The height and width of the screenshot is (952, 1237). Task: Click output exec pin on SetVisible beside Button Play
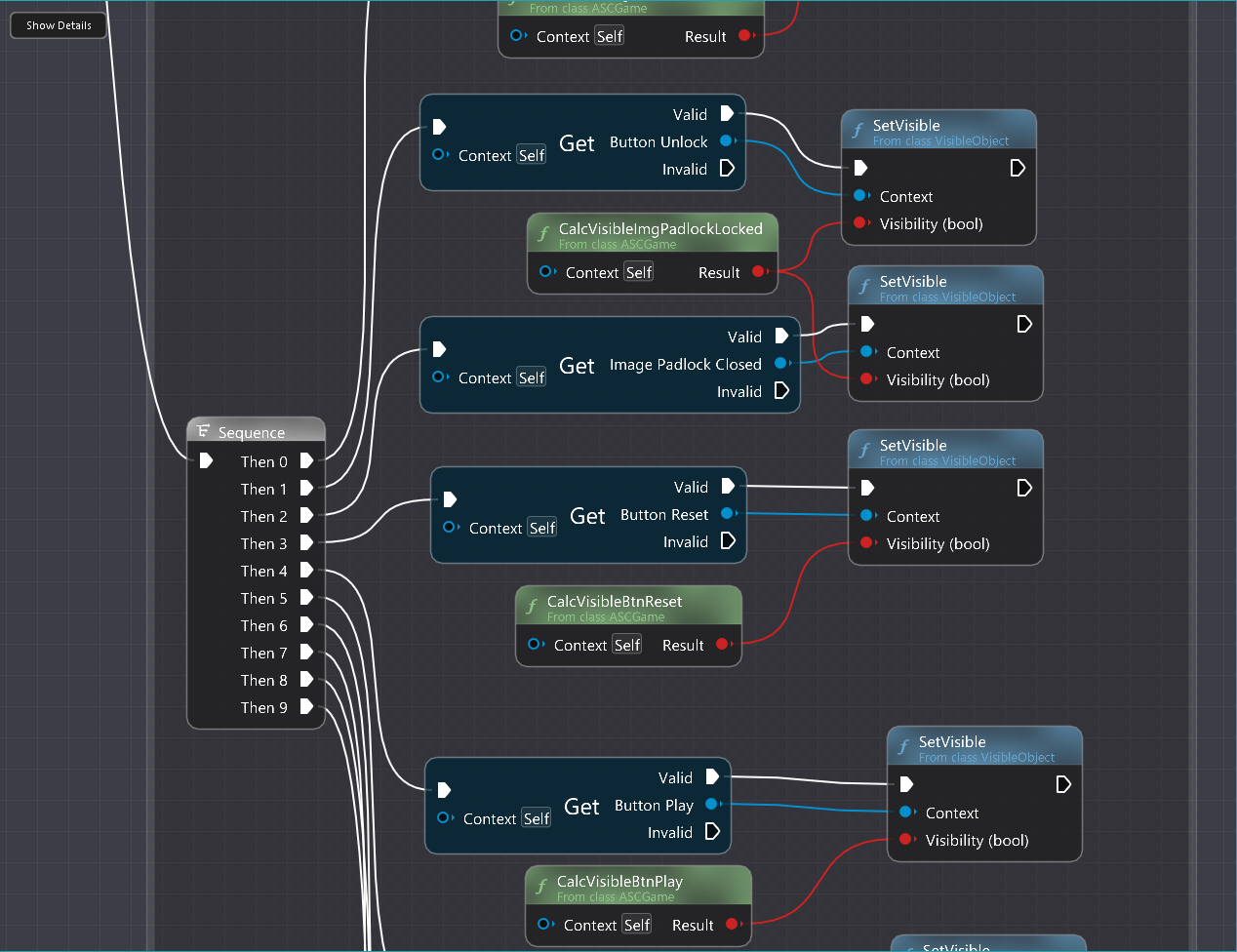[x=1063, y=784]
